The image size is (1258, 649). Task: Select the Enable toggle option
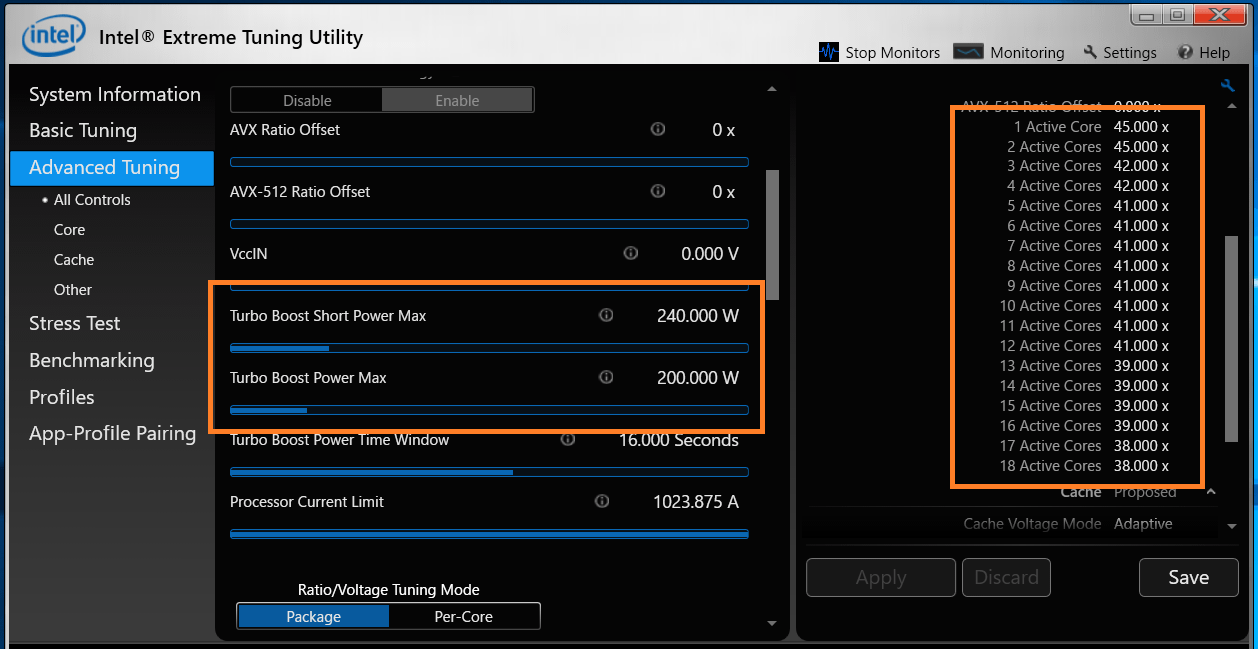457,100
